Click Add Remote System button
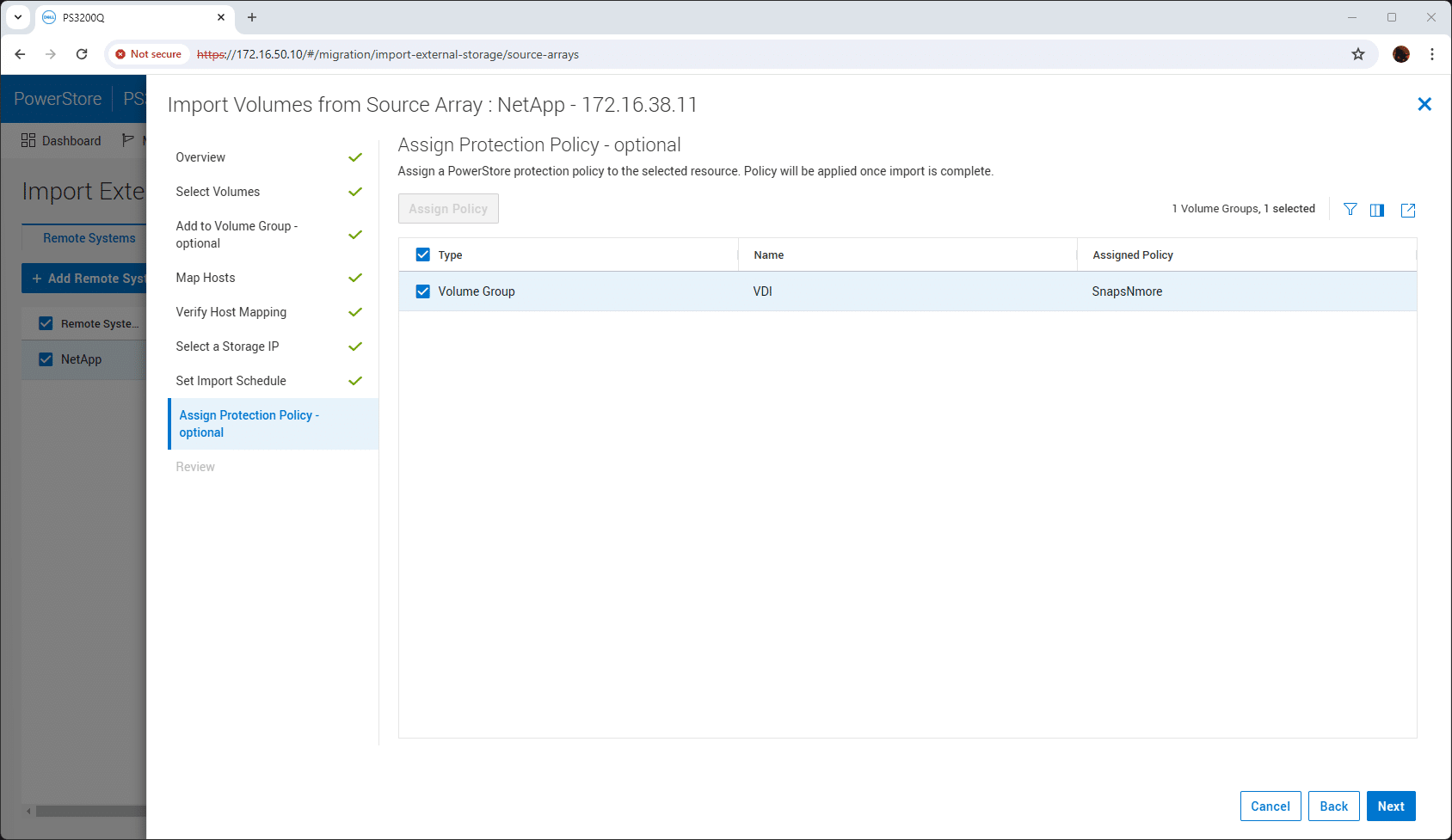 pos(84,279)
